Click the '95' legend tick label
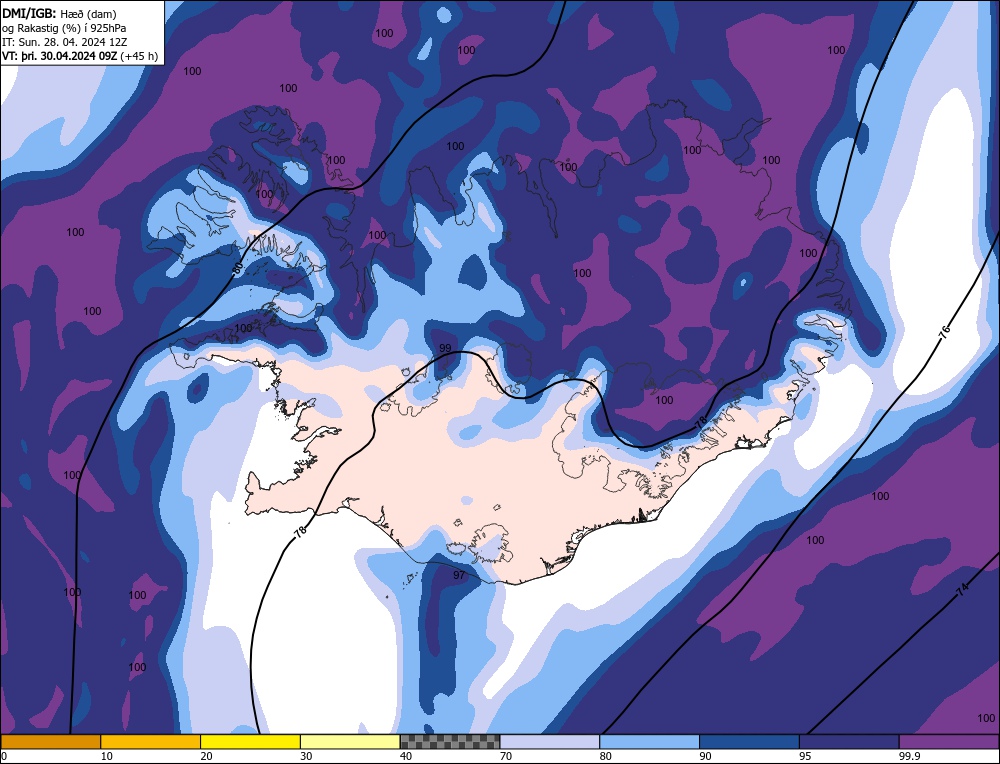The image size is (1000, 764). (805, 756)
